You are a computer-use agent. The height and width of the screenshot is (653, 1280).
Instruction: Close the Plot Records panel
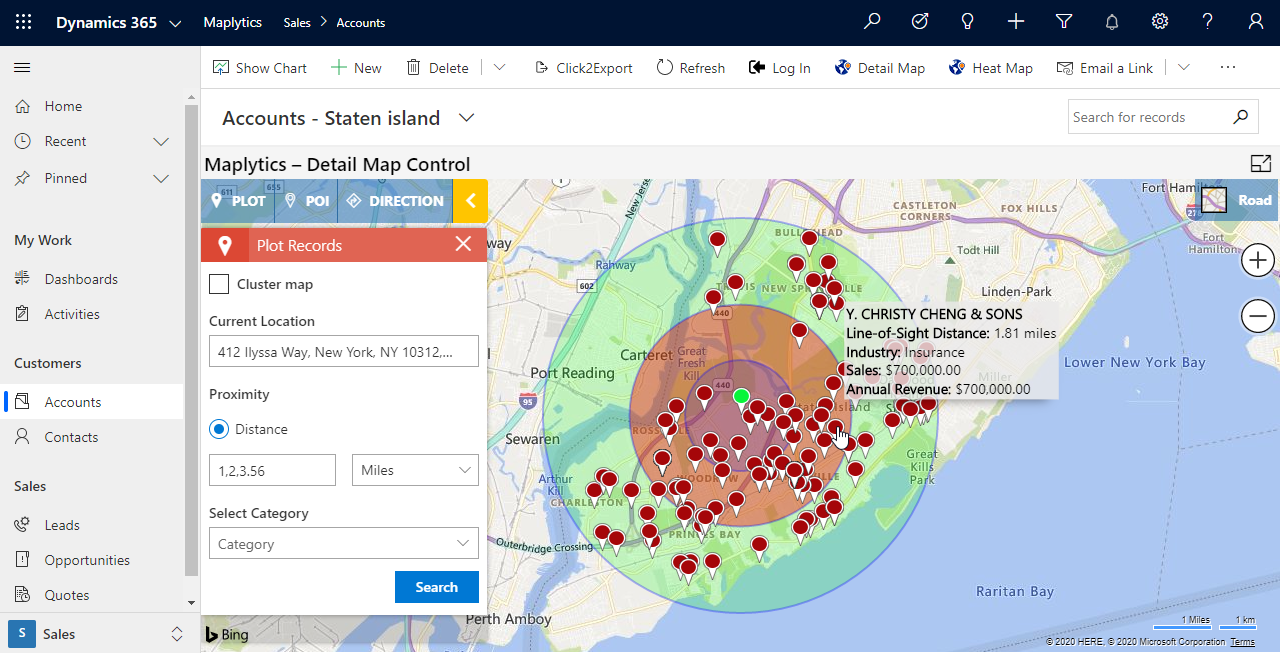463,244
